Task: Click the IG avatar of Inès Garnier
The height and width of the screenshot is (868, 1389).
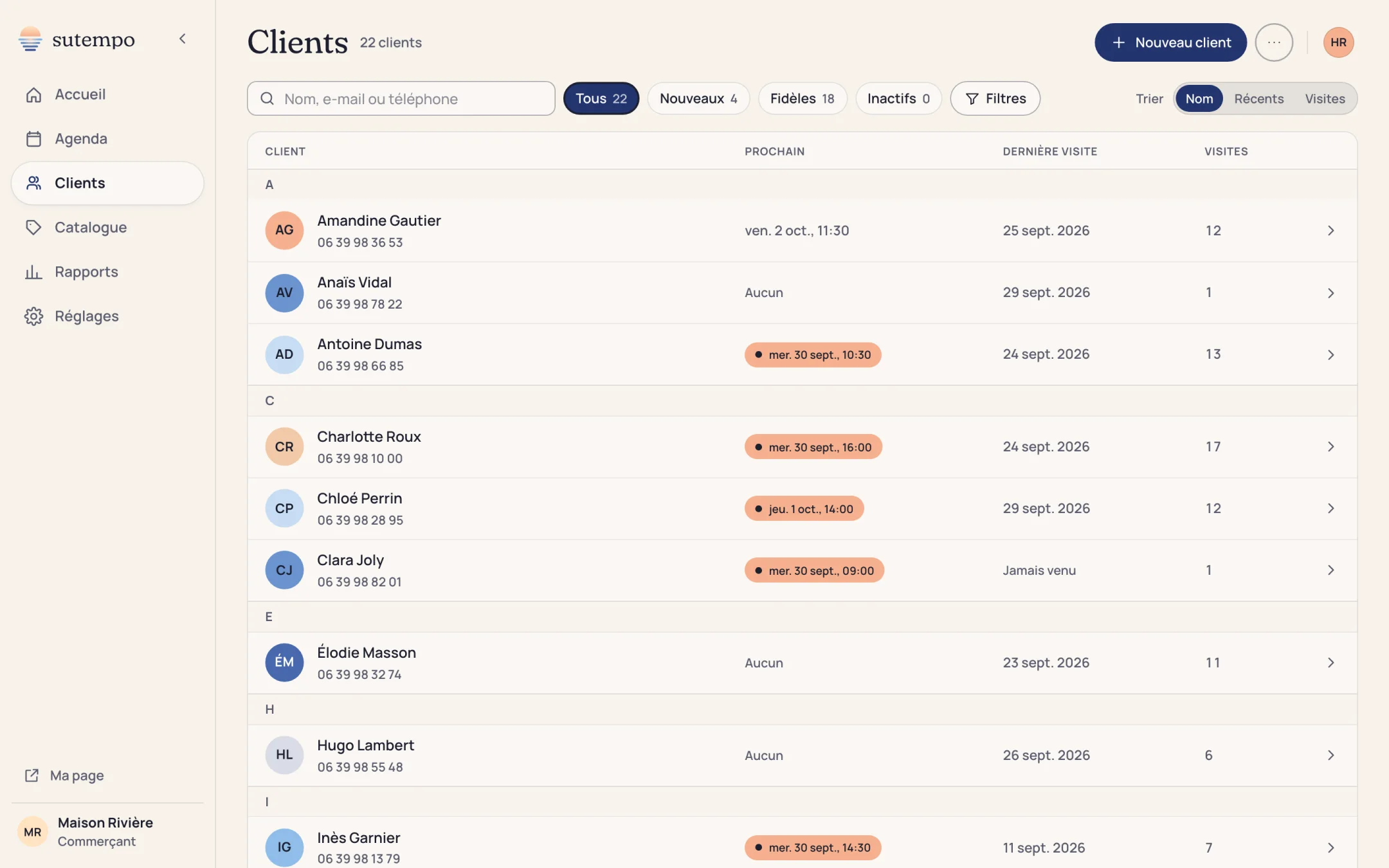Action: (284, 847)
